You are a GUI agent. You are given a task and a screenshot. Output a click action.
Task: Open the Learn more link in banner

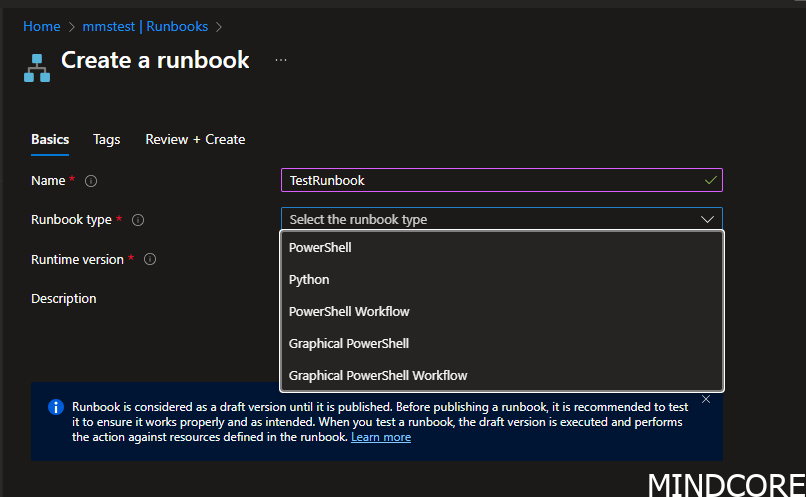coord(381,437)
